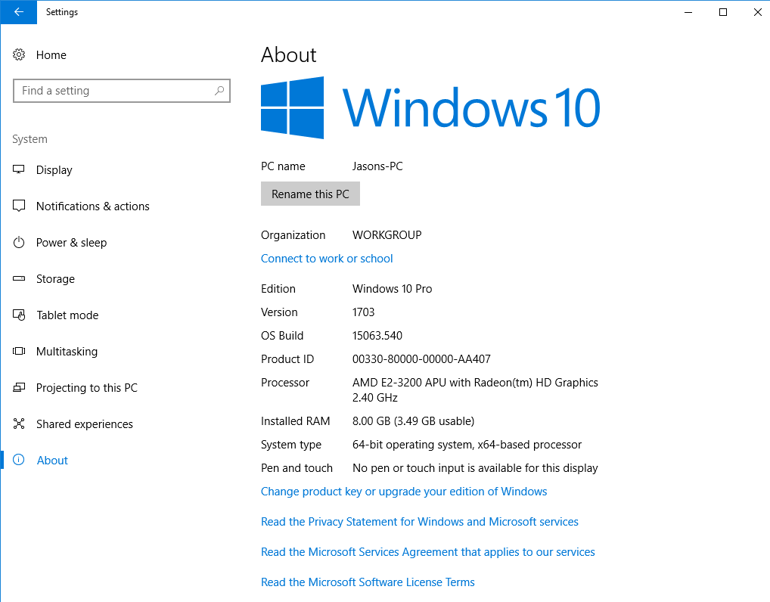Open Microsoft Services Agreement link
Viewport: 770px width, 602px height.
tap(427, 552)
